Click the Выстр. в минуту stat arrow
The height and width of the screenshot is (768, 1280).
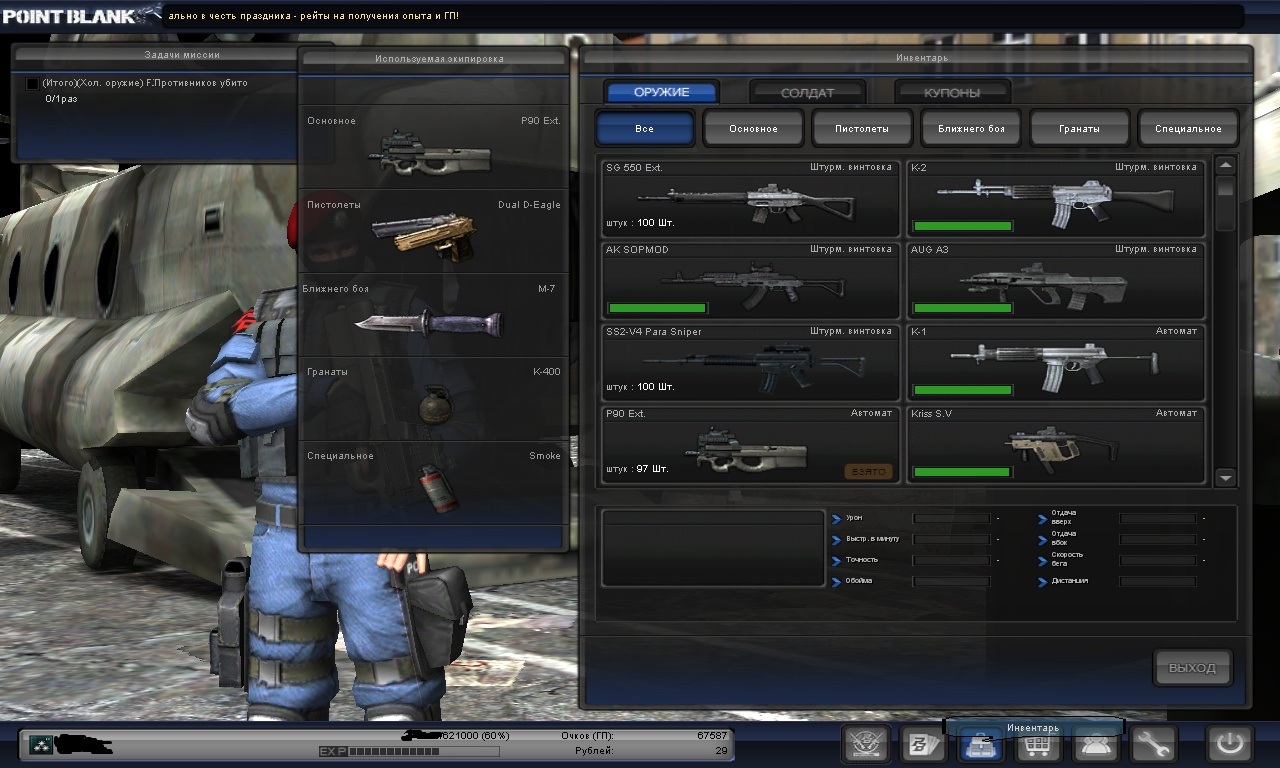coord(837,540)
